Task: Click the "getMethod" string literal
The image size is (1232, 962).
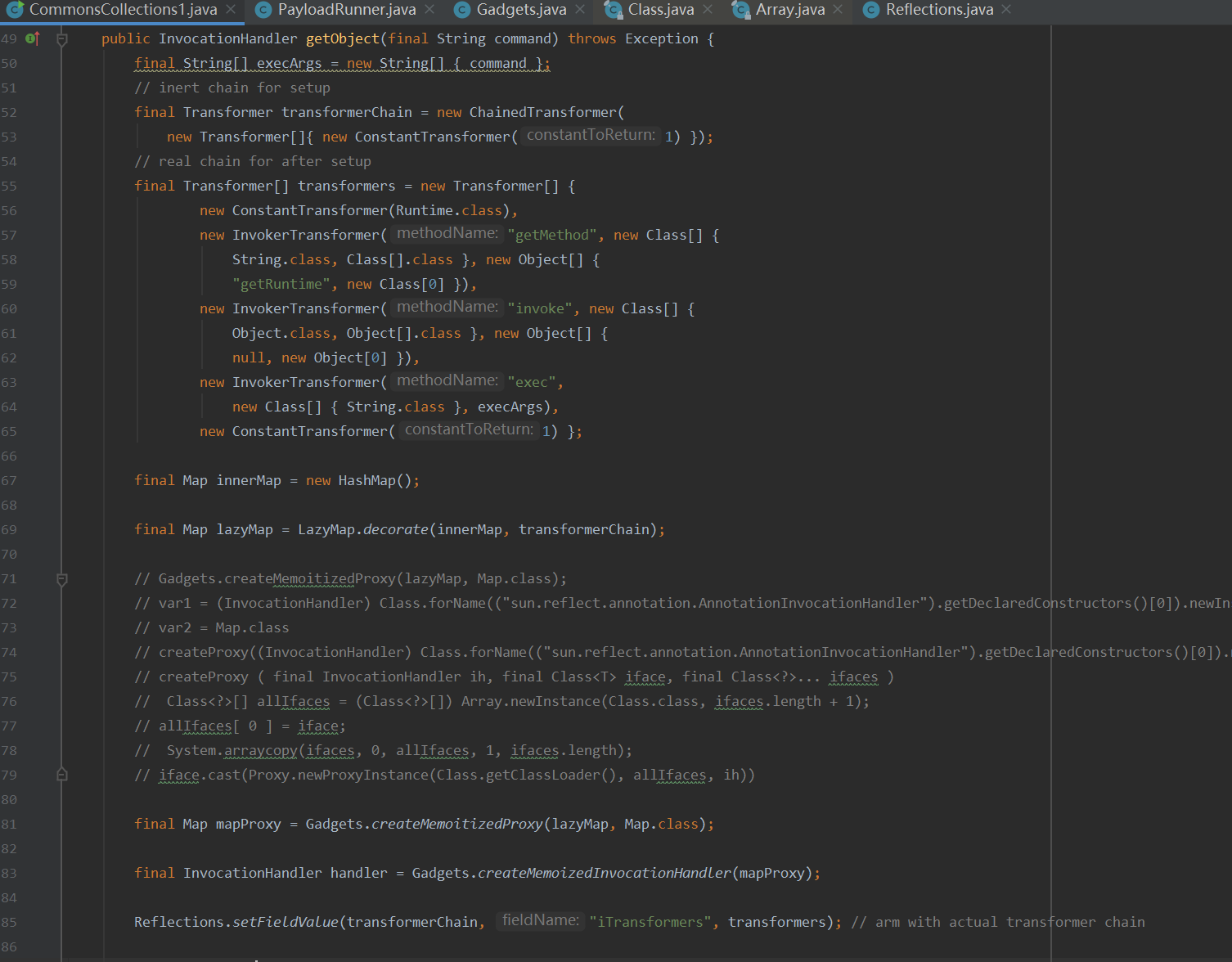Action: 552,235
